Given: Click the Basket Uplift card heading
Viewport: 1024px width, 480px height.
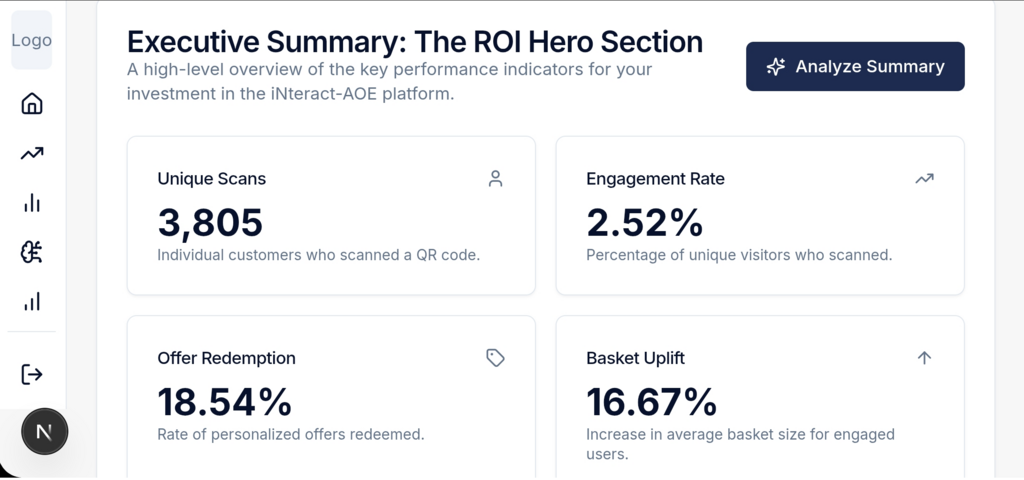Looking at the screenshot, I should [635, 358].
